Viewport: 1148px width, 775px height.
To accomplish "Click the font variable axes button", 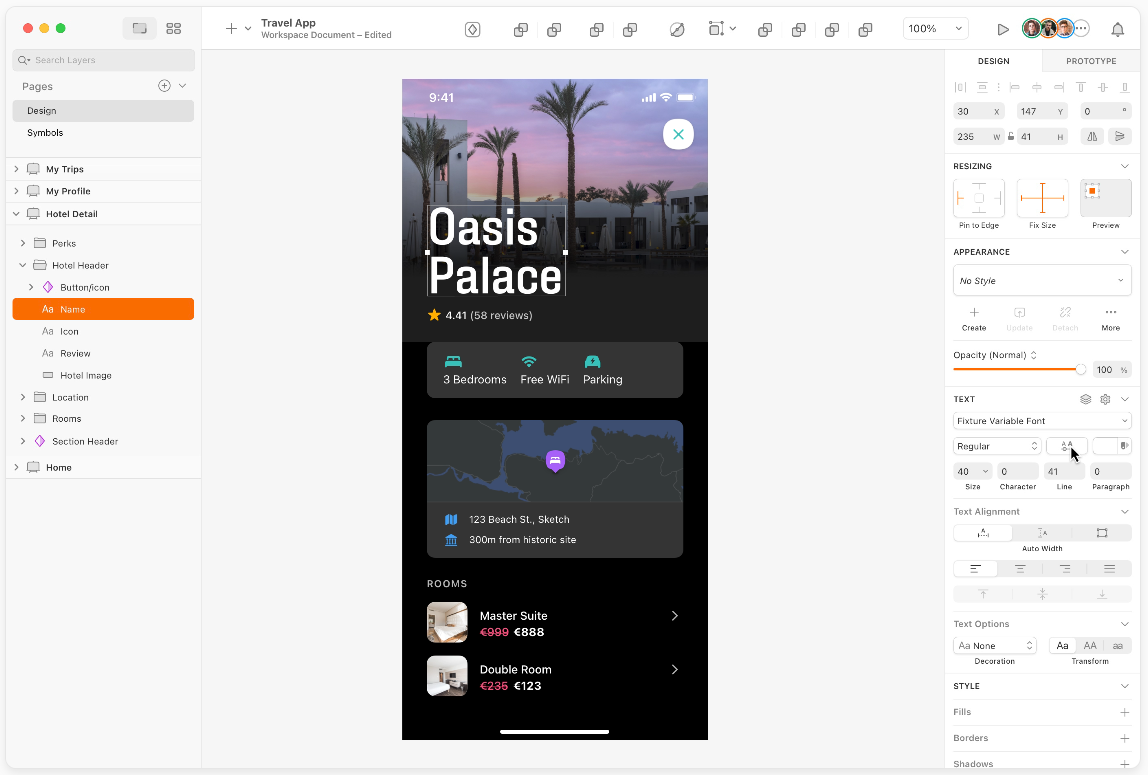I will coord(1067,446).
